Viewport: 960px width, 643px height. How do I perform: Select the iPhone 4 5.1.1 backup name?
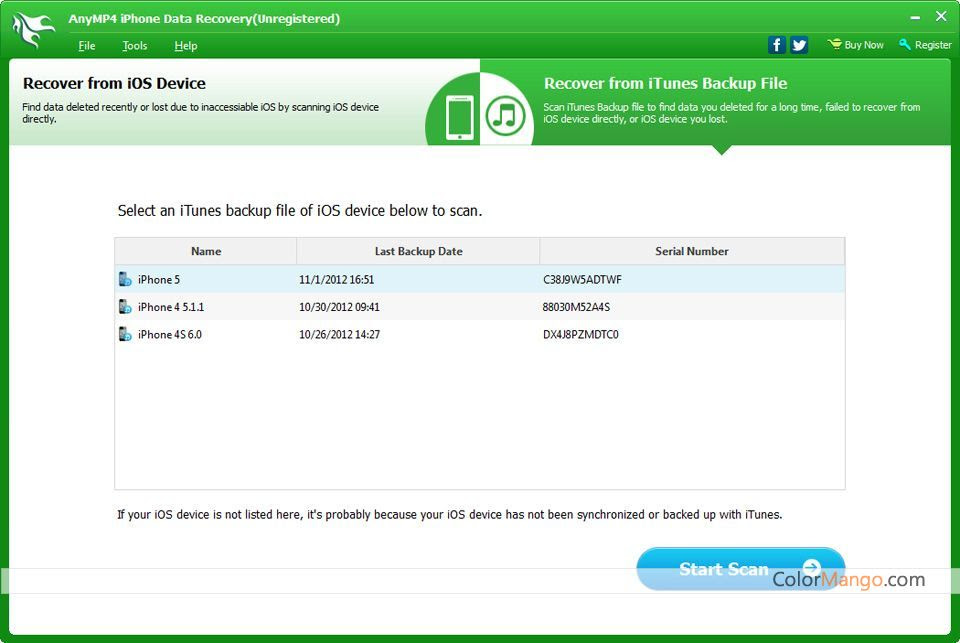pyautogui.click(x=171, y=307)
